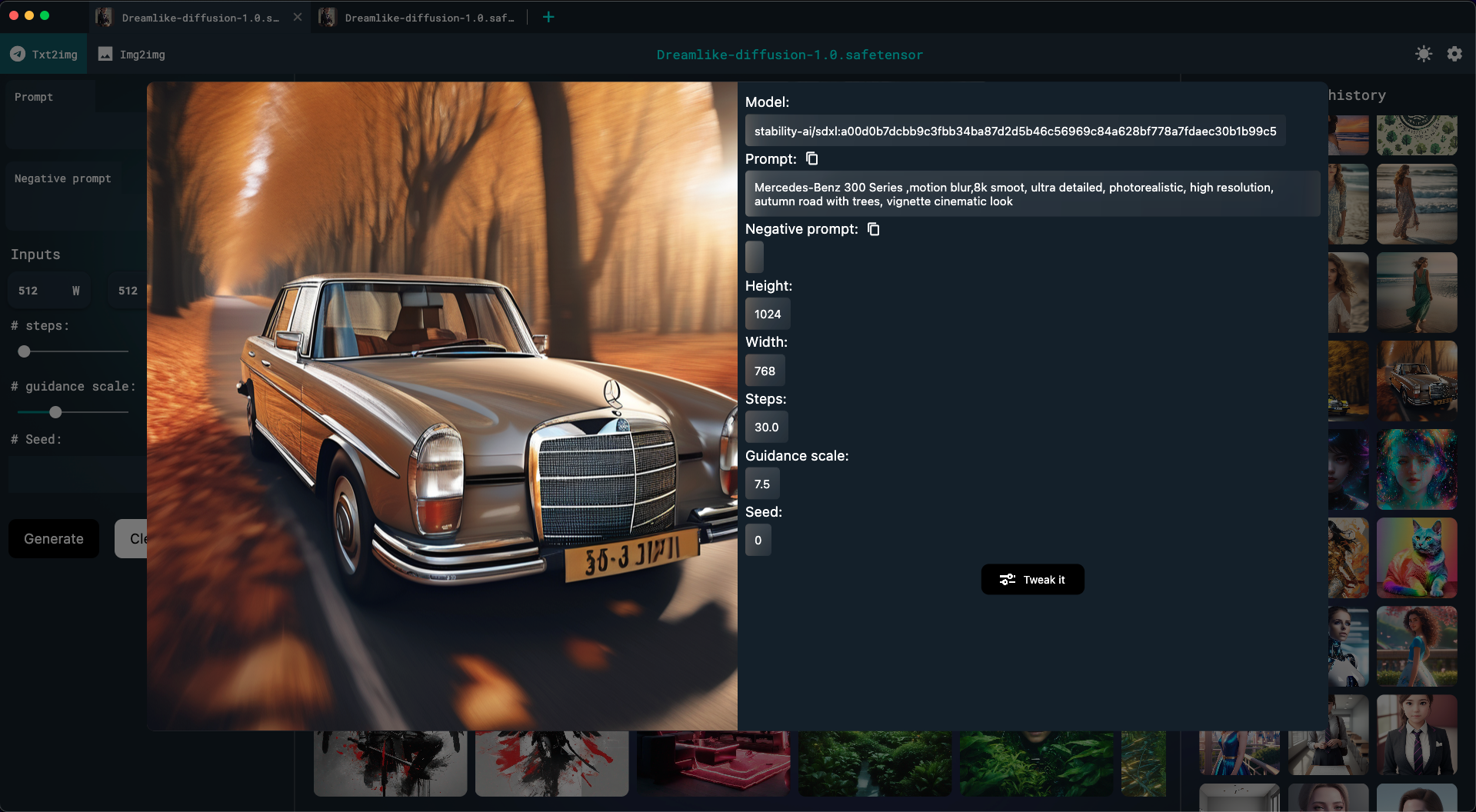This screenshot has height=812, width=1476.
Task: Click the Seed value 0
Action: [758, 540]
